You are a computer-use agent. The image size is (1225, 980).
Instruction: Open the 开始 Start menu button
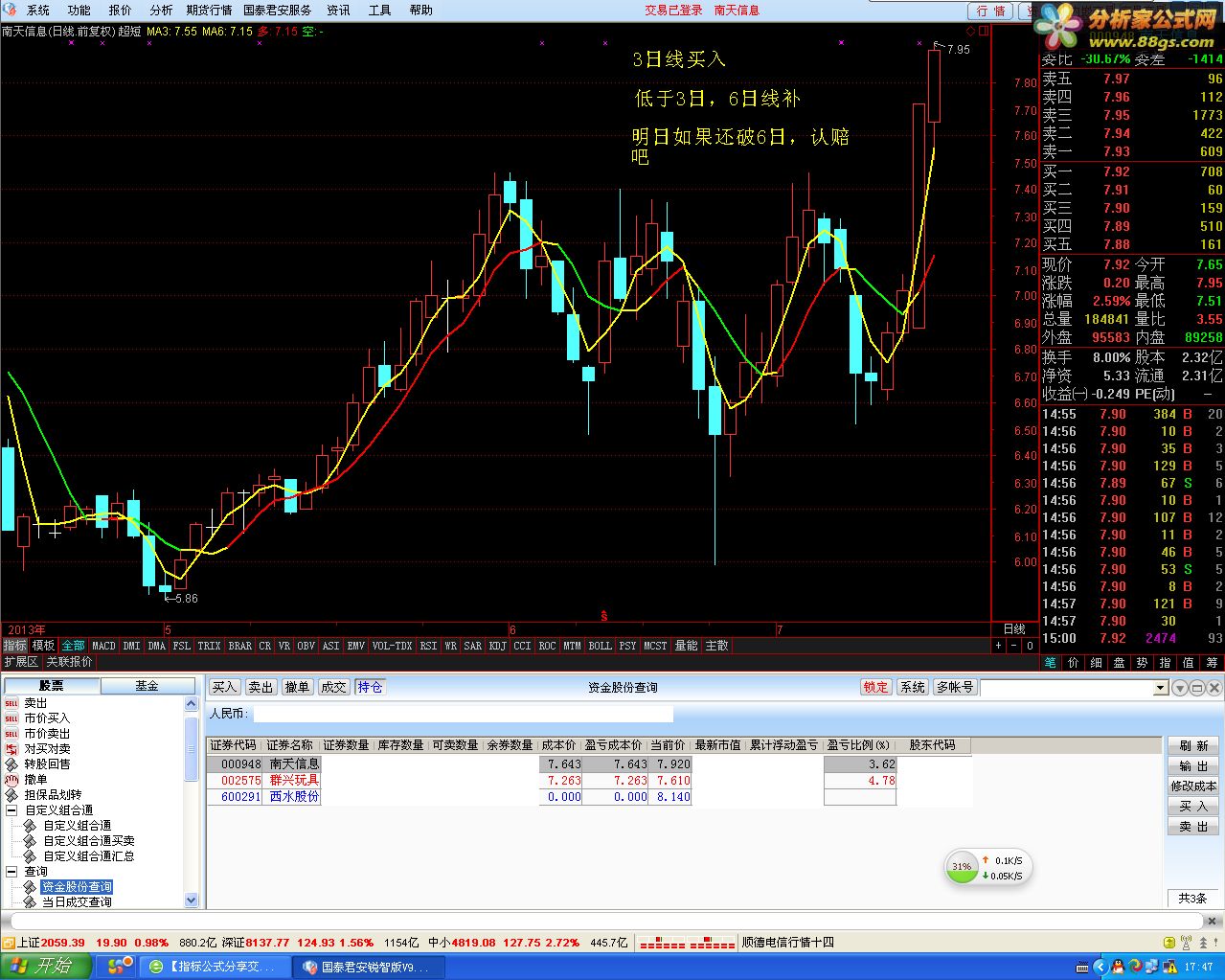tap(46, 967)
